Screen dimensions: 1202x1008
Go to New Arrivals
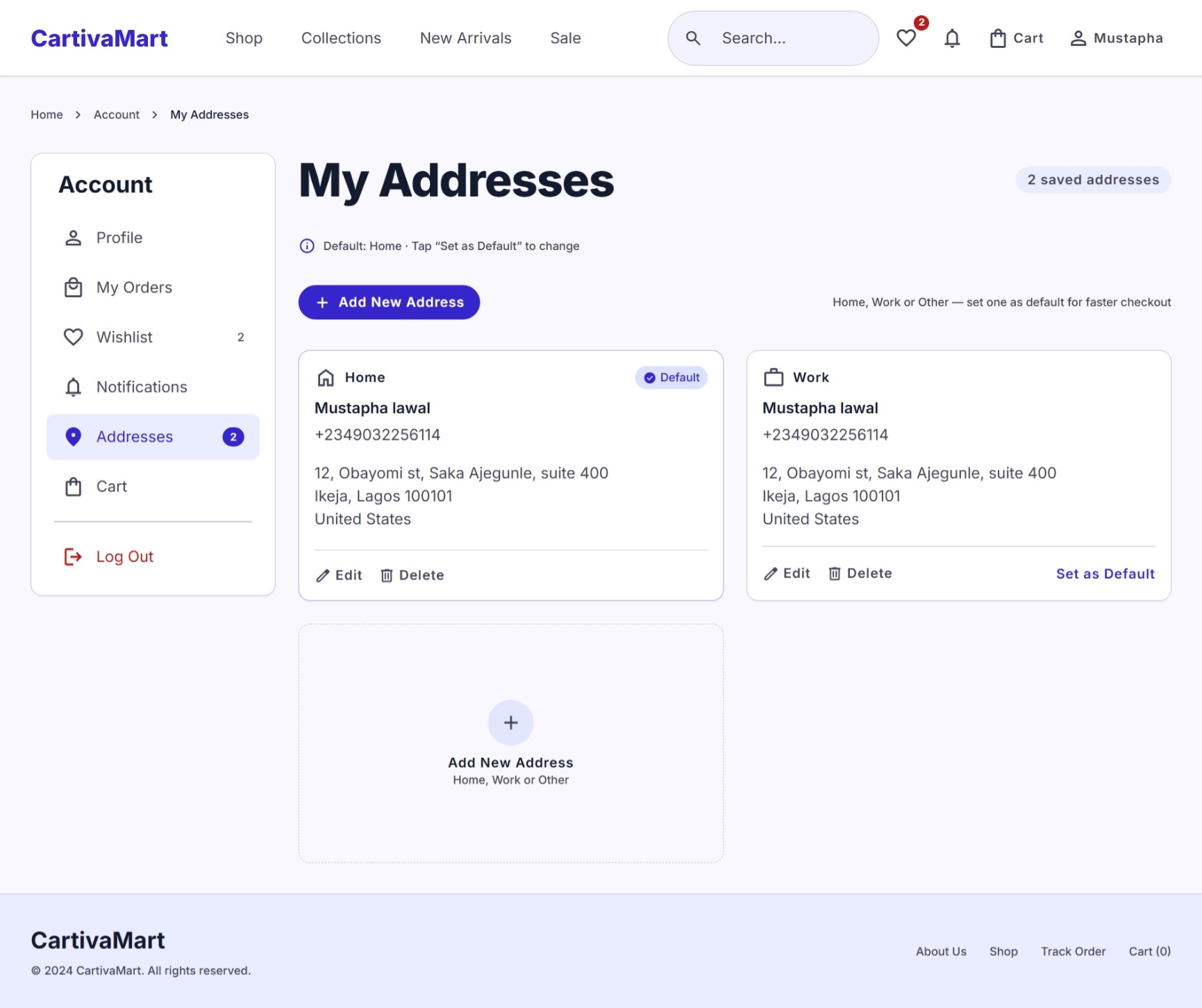tap(466, 38)
